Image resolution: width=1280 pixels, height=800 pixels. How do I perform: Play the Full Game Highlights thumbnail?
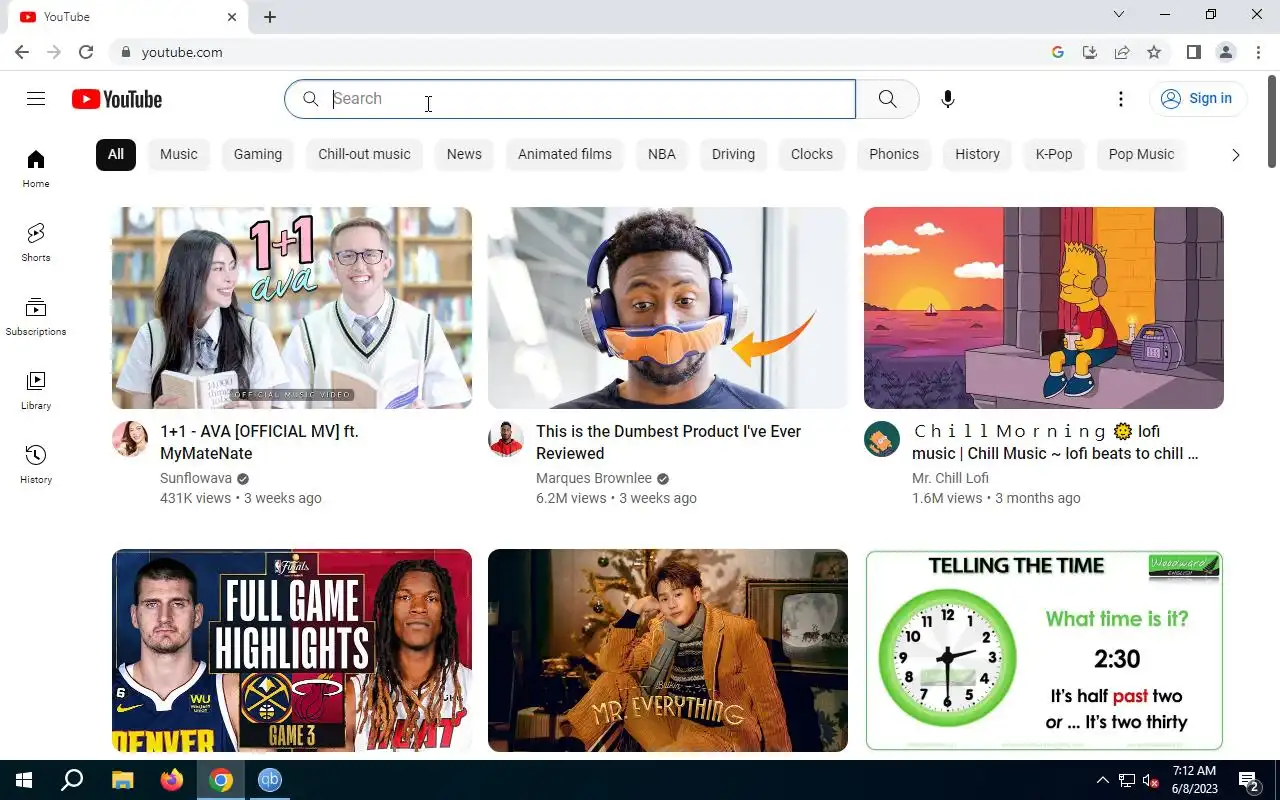(292, 650)
